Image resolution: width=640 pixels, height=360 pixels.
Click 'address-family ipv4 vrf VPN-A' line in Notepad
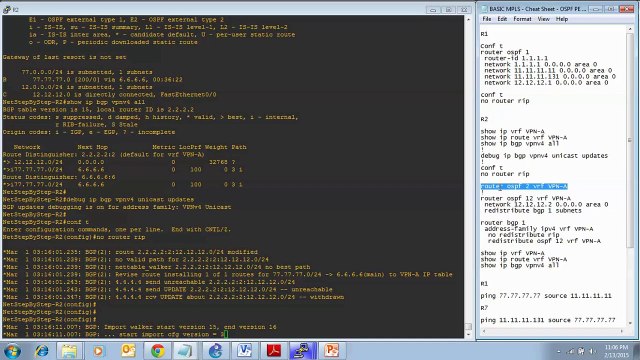point(539,229)
